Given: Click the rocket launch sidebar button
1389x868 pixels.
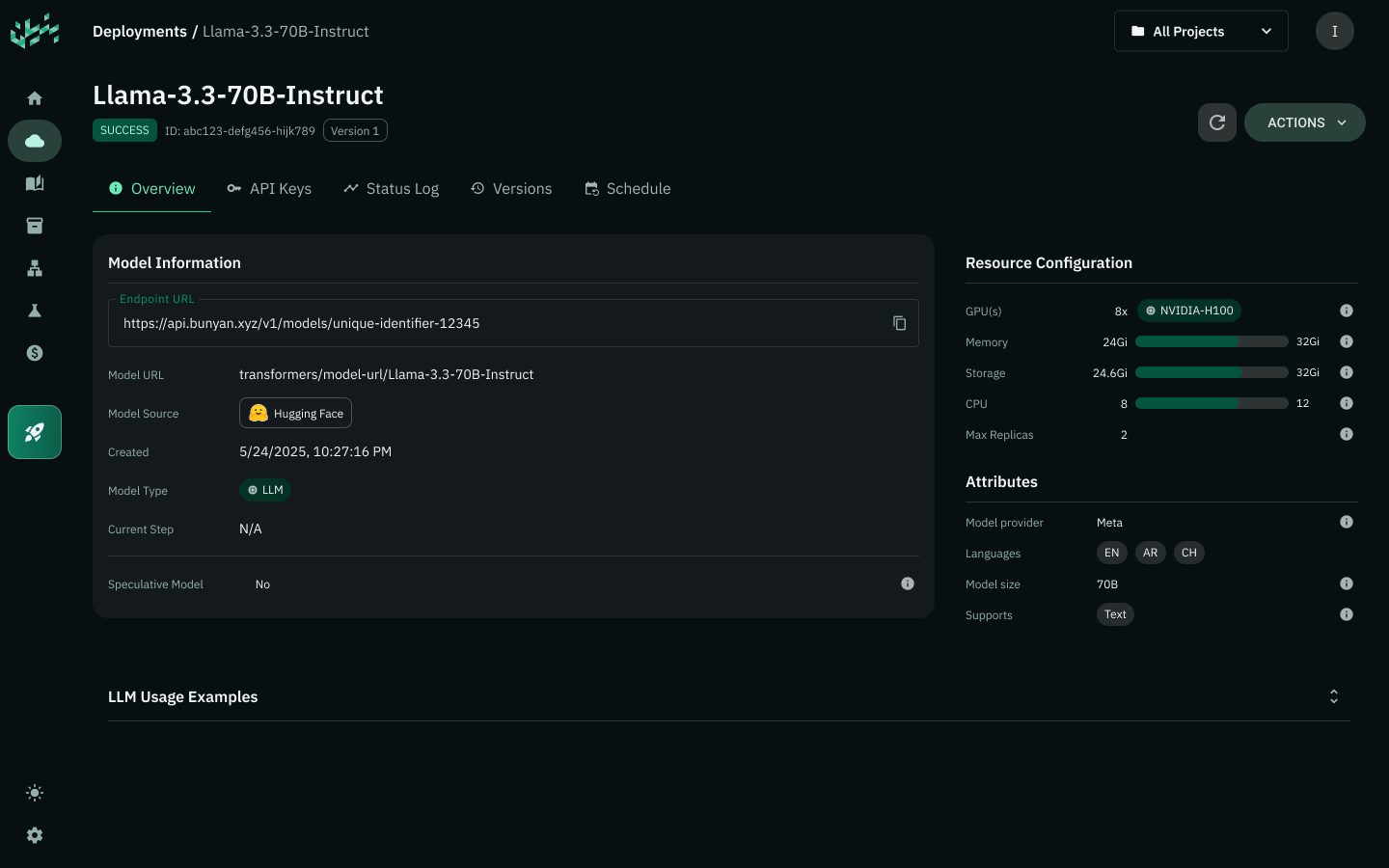Looking at the screenshot, I should pos(35,432).
